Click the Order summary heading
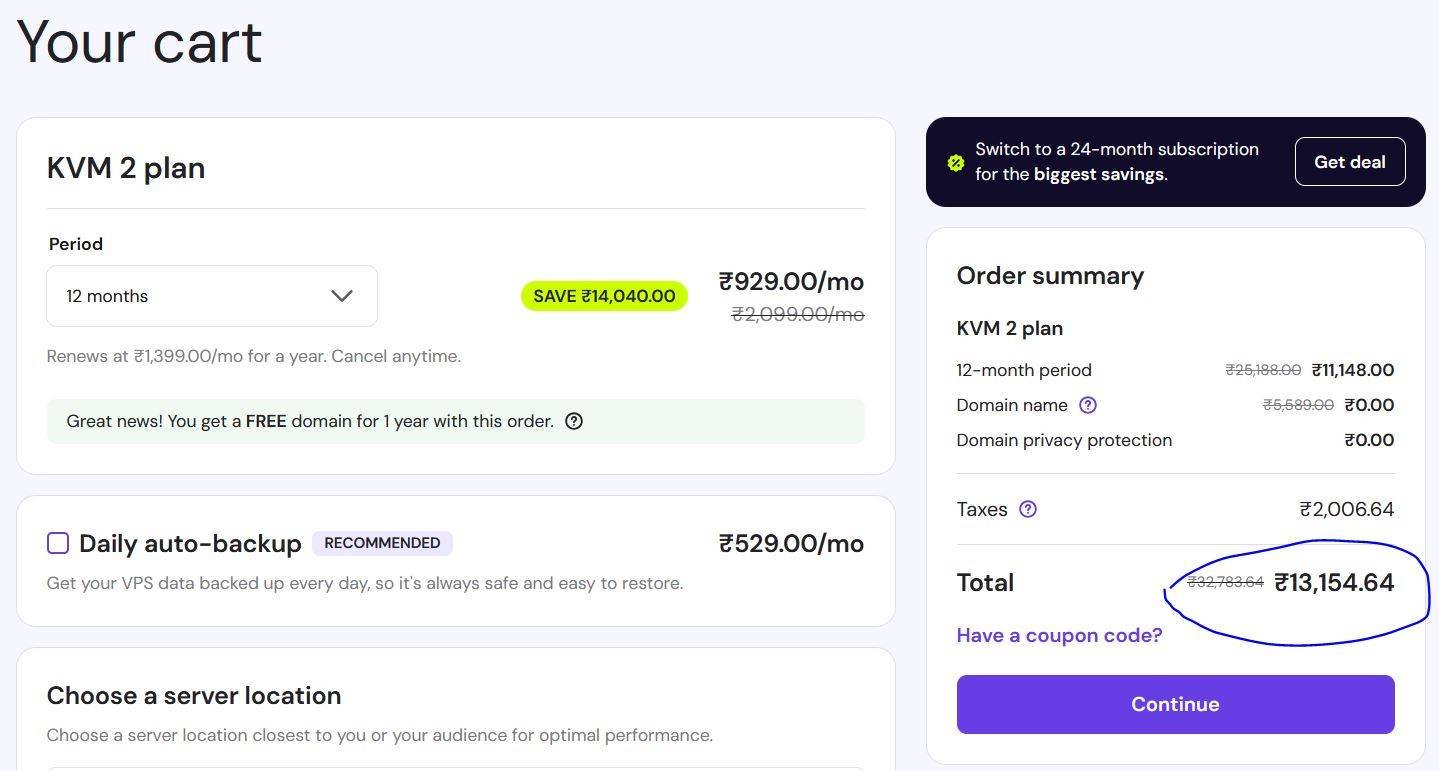This screenshot has width=1439, height=771. 1050,276
